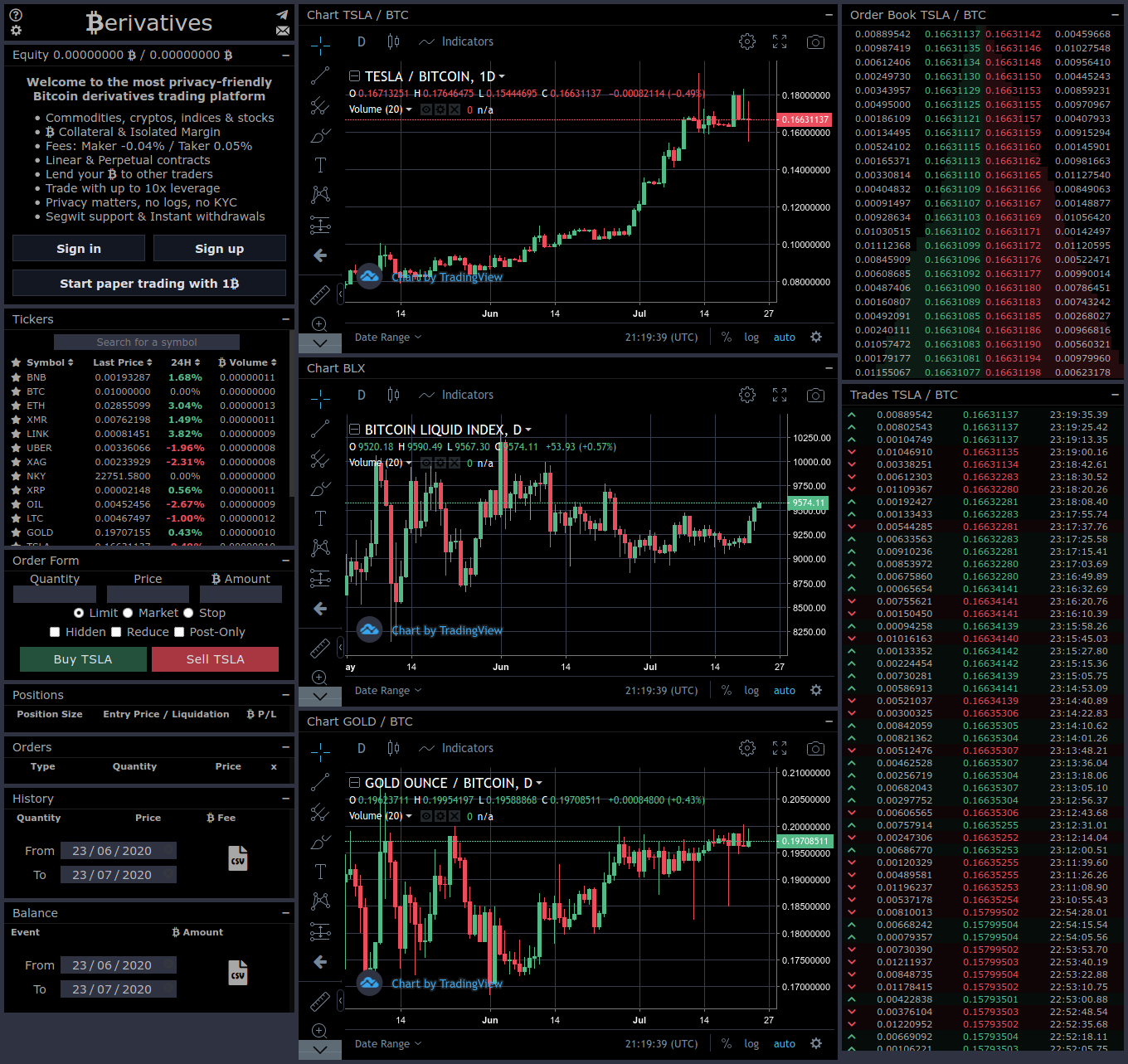Select the pitchfork tool in TSLA chart
The image size is (1128, 1064).
(320, 105)
